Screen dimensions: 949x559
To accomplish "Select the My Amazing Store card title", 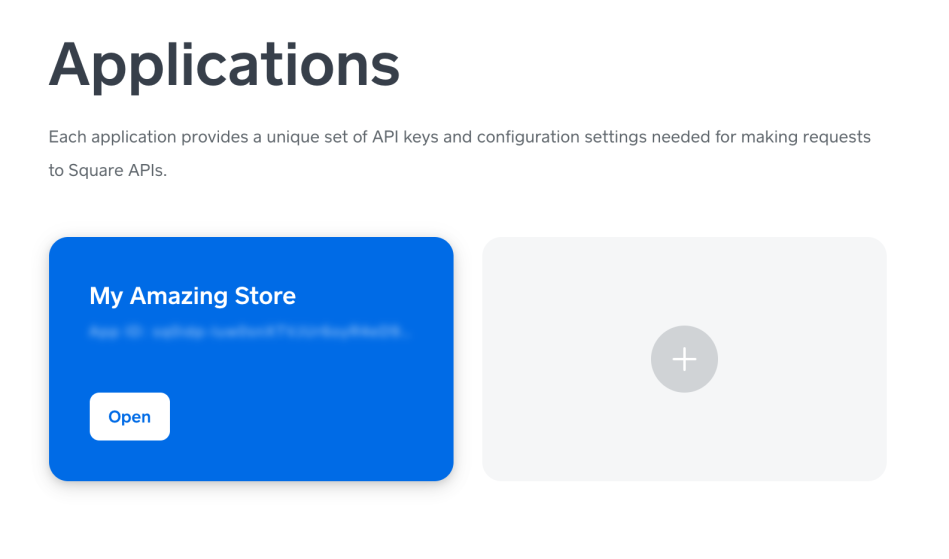I will click(192, 296).
